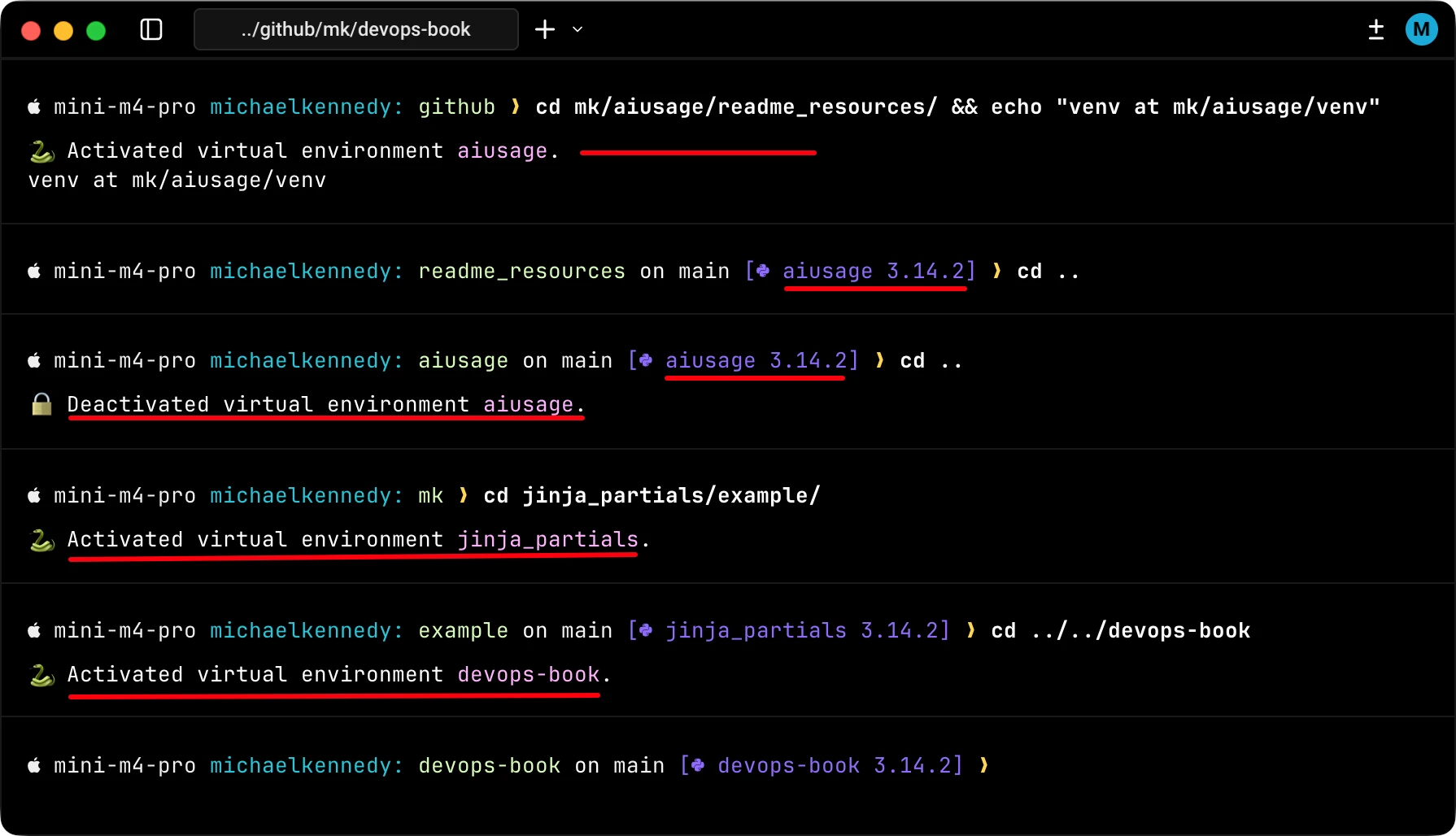The image size is (1456, 836).
Task: Open a new tab with the plus icon
Action: pos(544,30)
